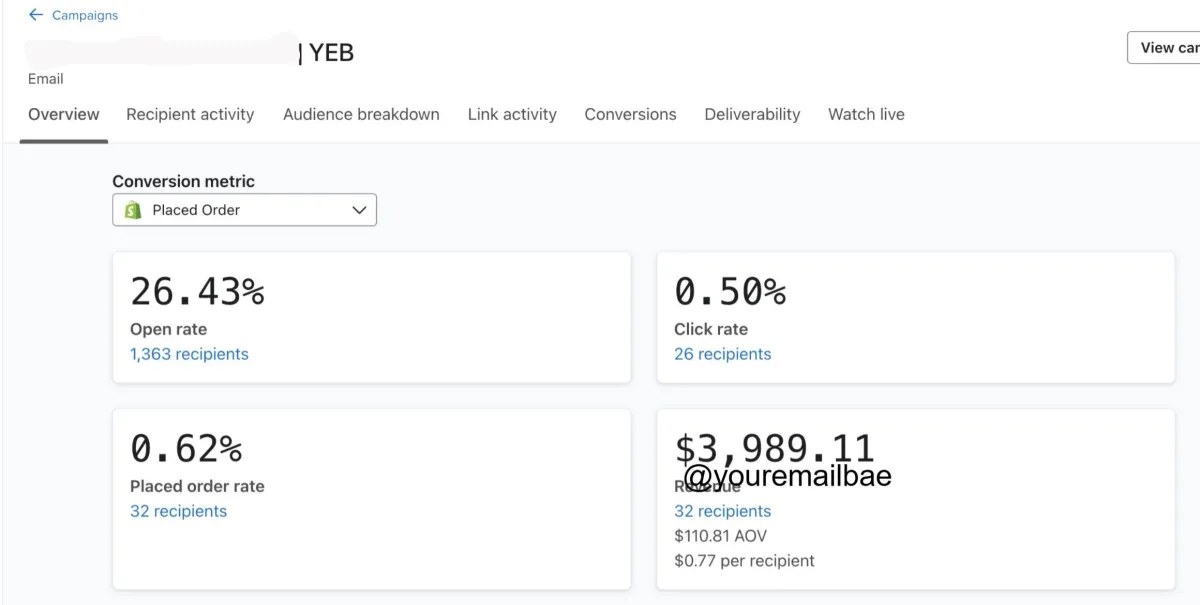
Task: Open the 26 recipients click rate link
Action: click(722, 354)
